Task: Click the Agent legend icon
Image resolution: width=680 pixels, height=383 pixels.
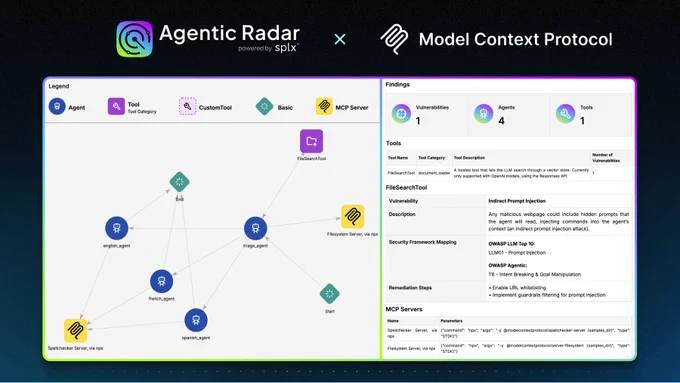Action: (x=57, y=106)
